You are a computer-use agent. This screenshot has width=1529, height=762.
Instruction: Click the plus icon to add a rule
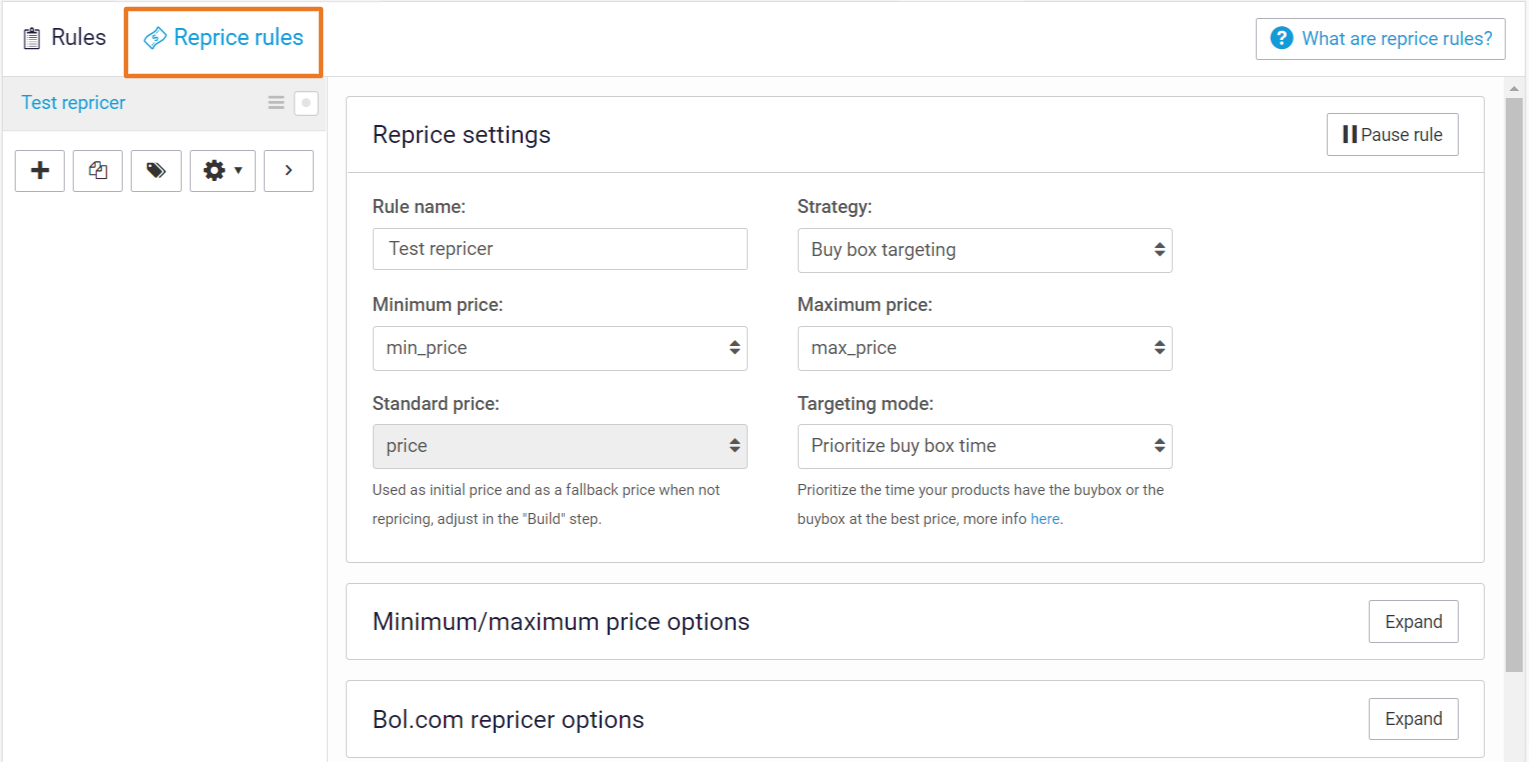coord(40,171)
